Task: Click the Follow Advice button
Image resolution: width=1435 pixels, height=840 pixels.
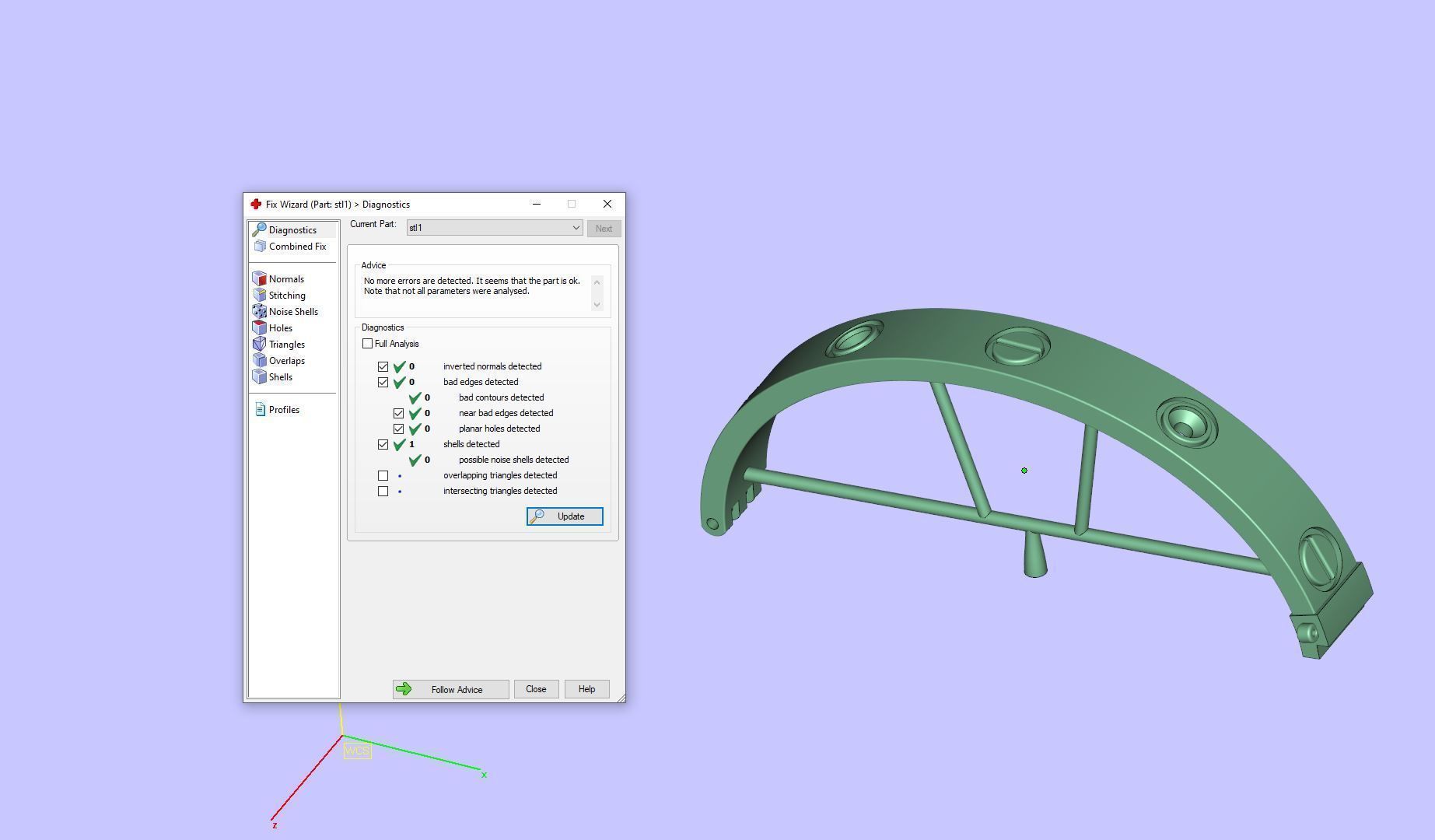Action: pyautogui.click(x=450, y=689)
